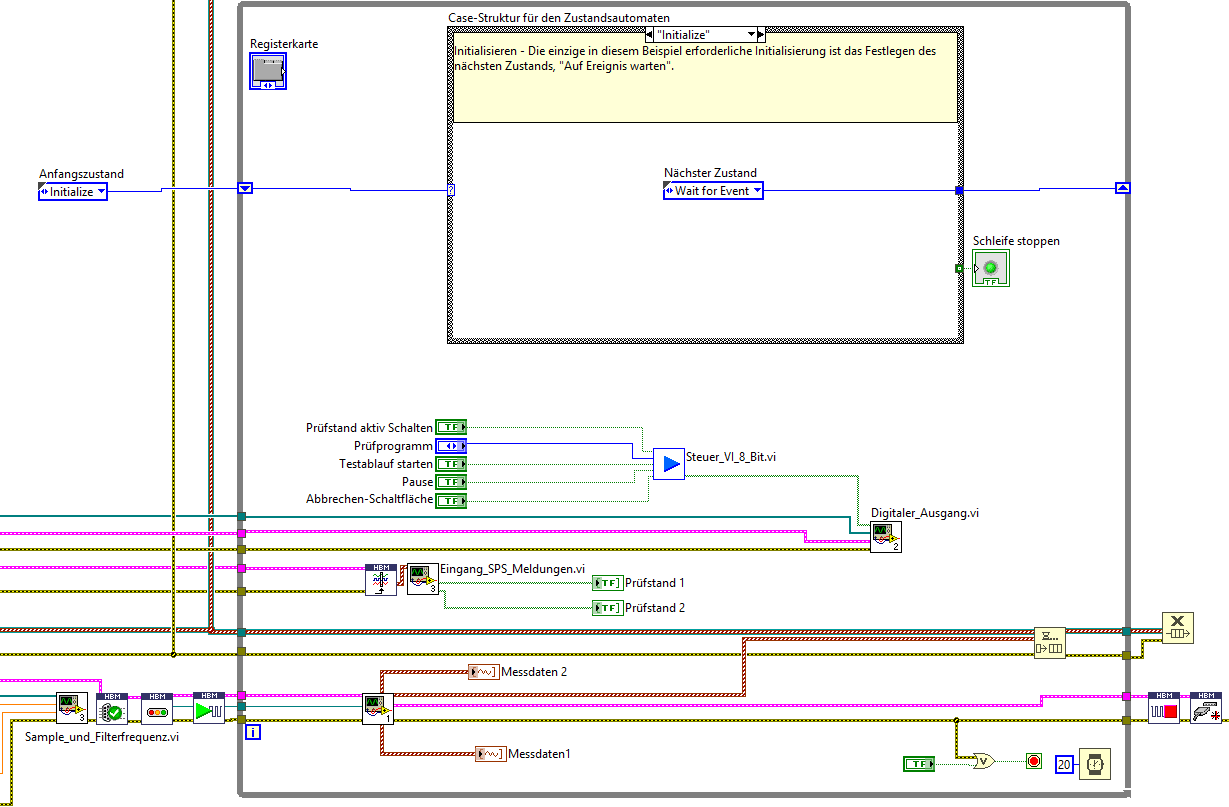This screenshot has height=807, width=1229.
Task: Select the HBM node with green checkmark
Action: (x=113, y=708)
